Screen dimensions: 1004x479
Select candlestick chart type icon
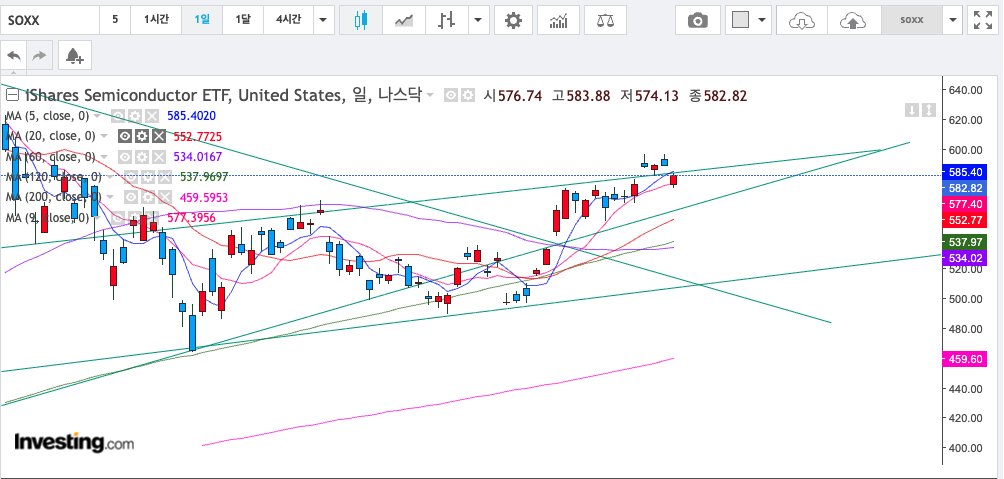360,20
